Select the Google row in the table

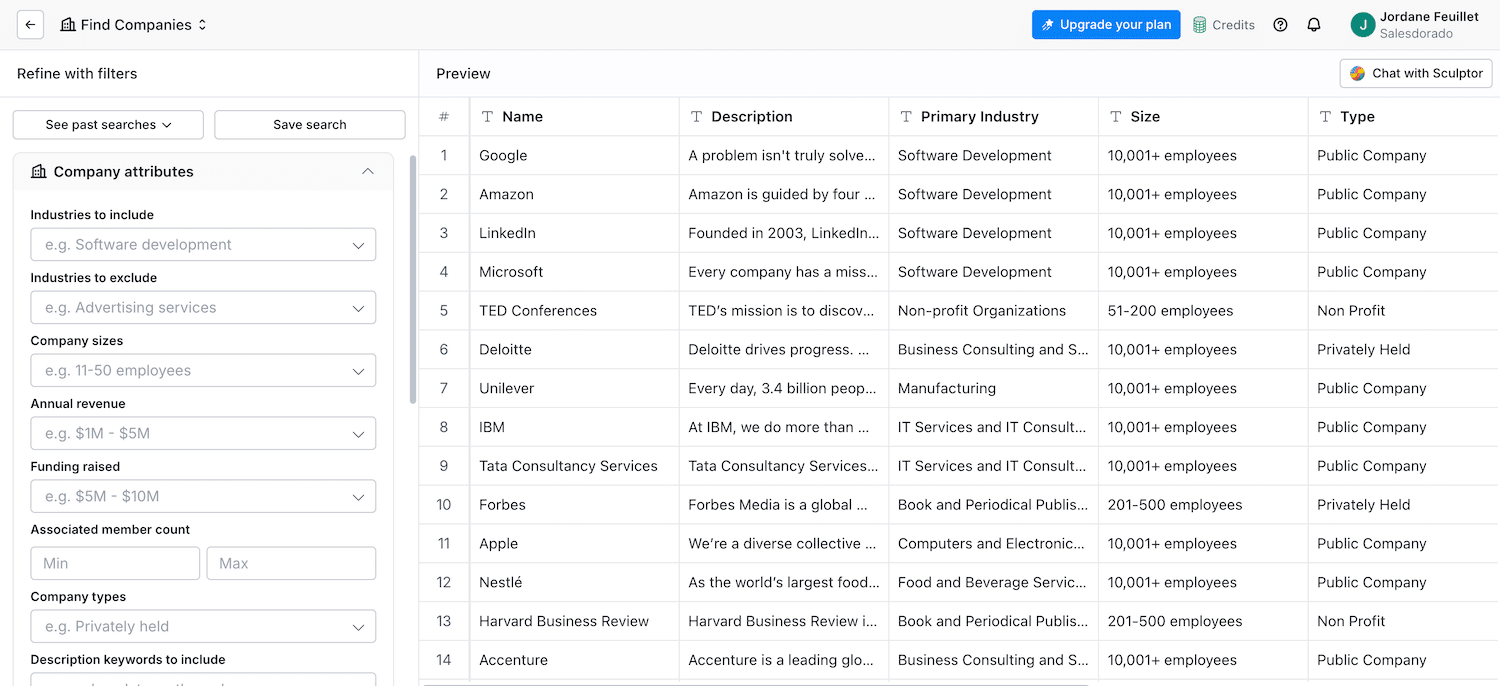click(x=503, y=156)
